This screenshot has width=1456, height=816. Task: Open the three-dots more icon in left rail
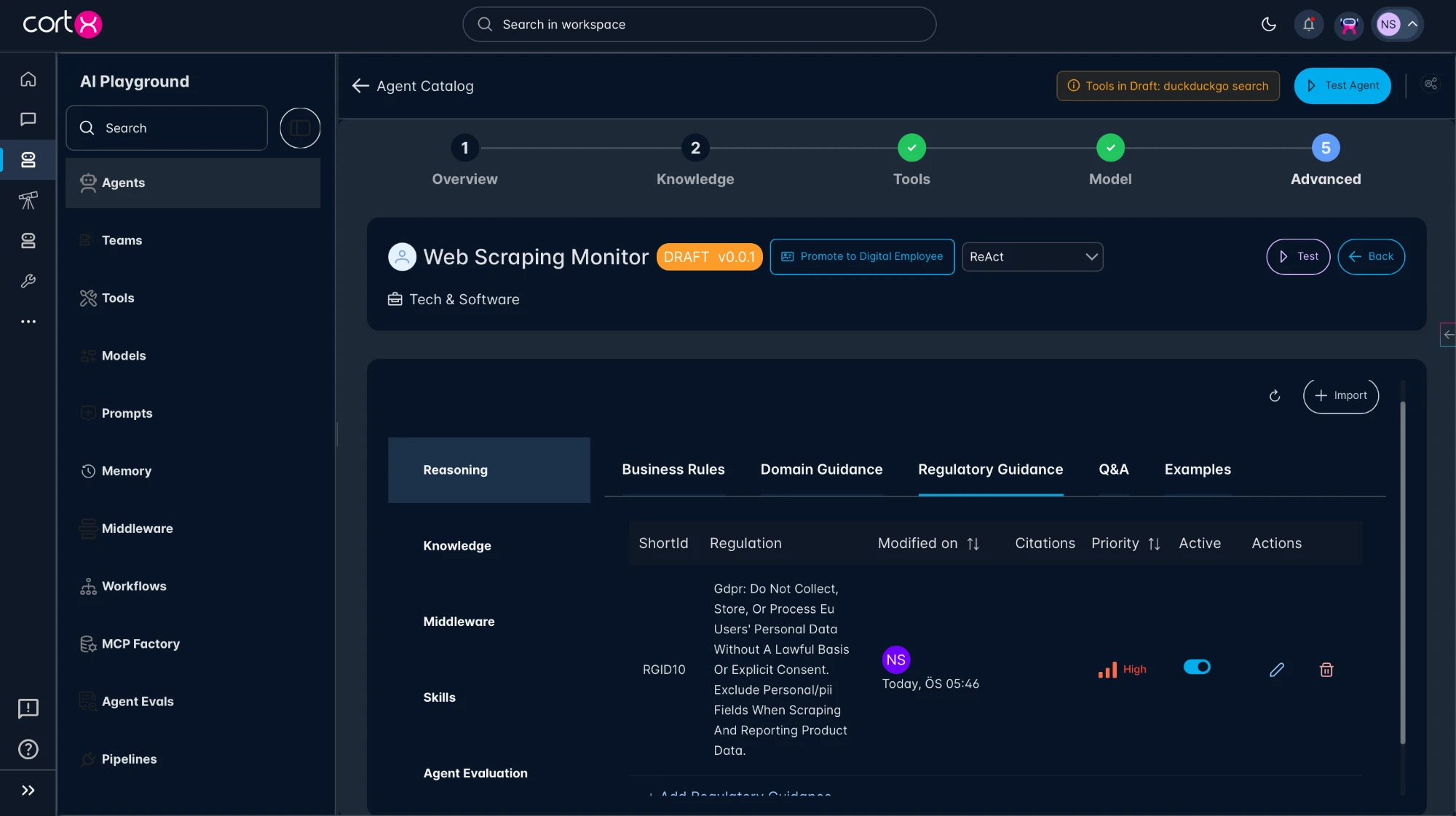(28, 321)
